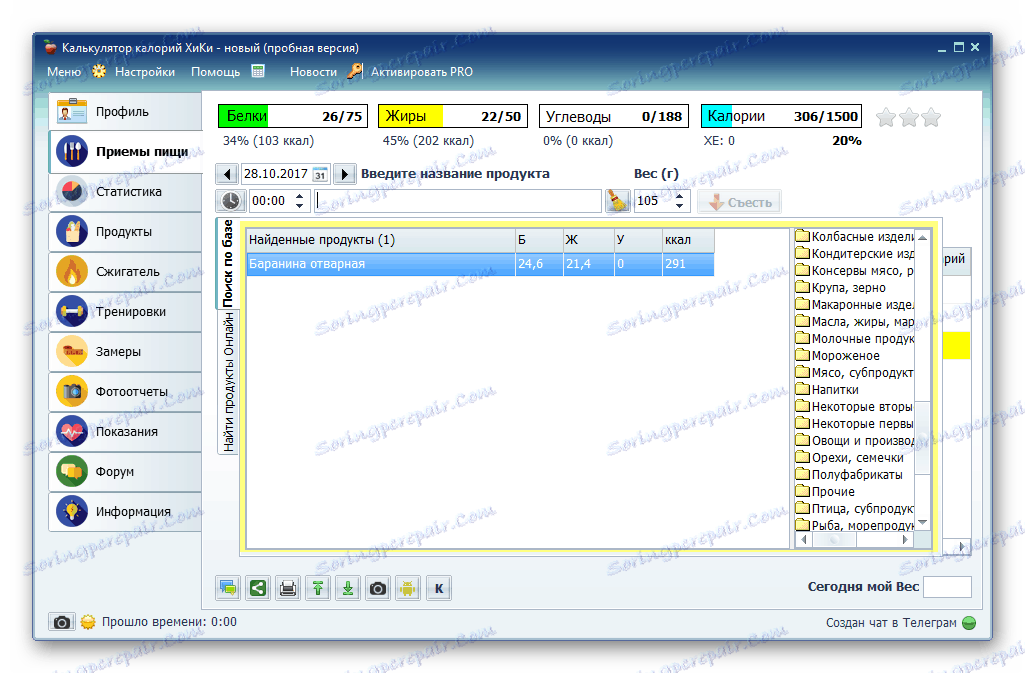Click the camera icon in status bar
Screen dimensions: 1025x673
point(61,622)
